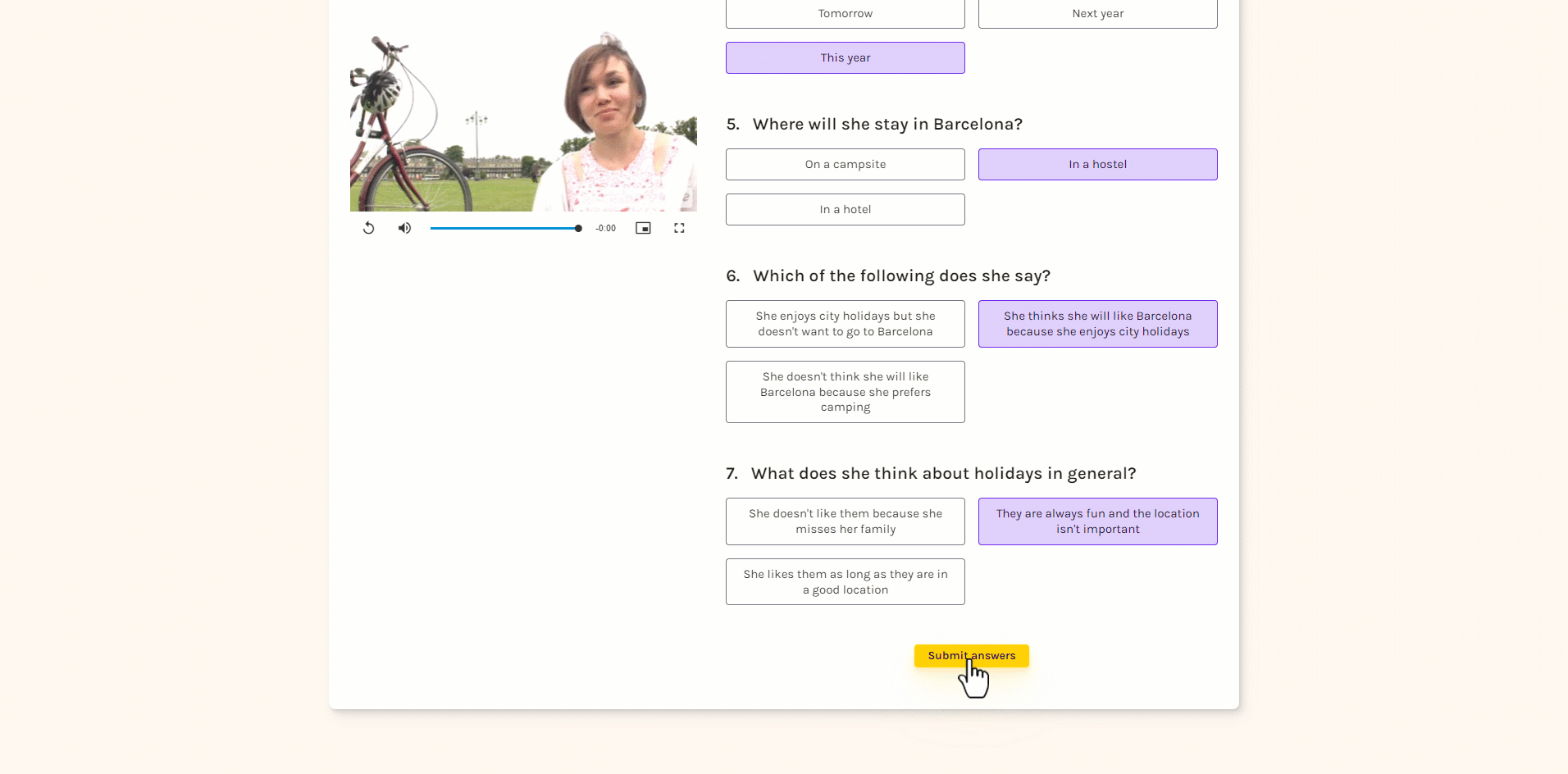Submit answers with the yellow button

(x=972, y=655)
